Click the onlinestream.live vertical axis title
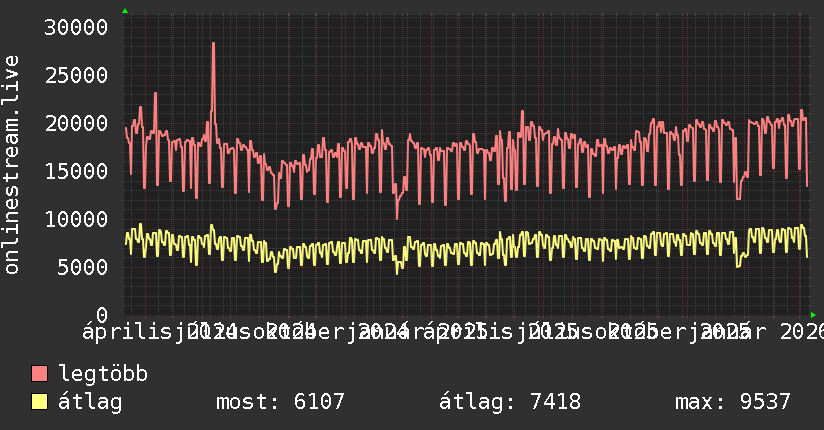The height and width of the screenshot is (430, 824). (x=12, y=165)
